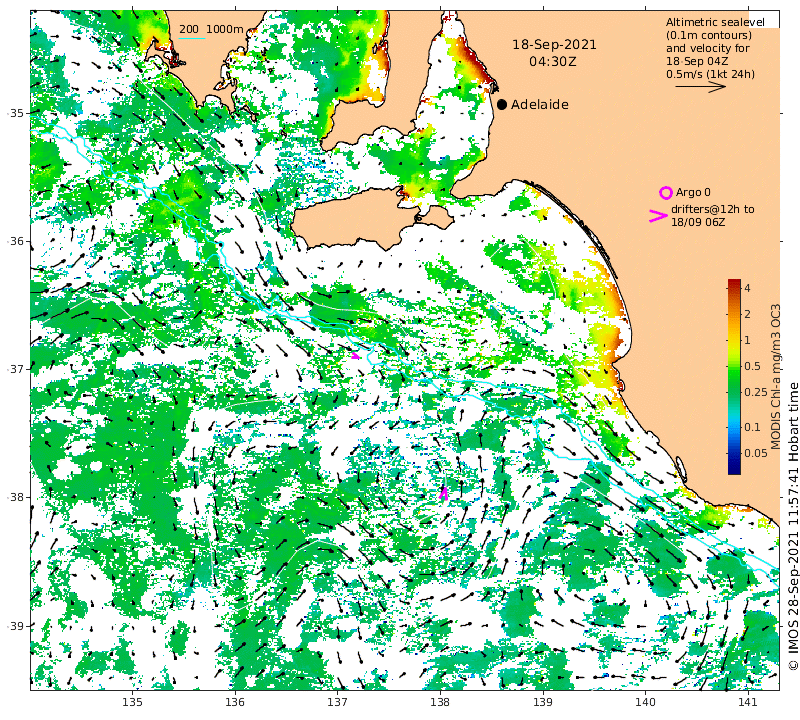The height and width of the screenshot is (720, 800).
Task: Click the colorbar value 0.05 label
Action: pos(756,453)
